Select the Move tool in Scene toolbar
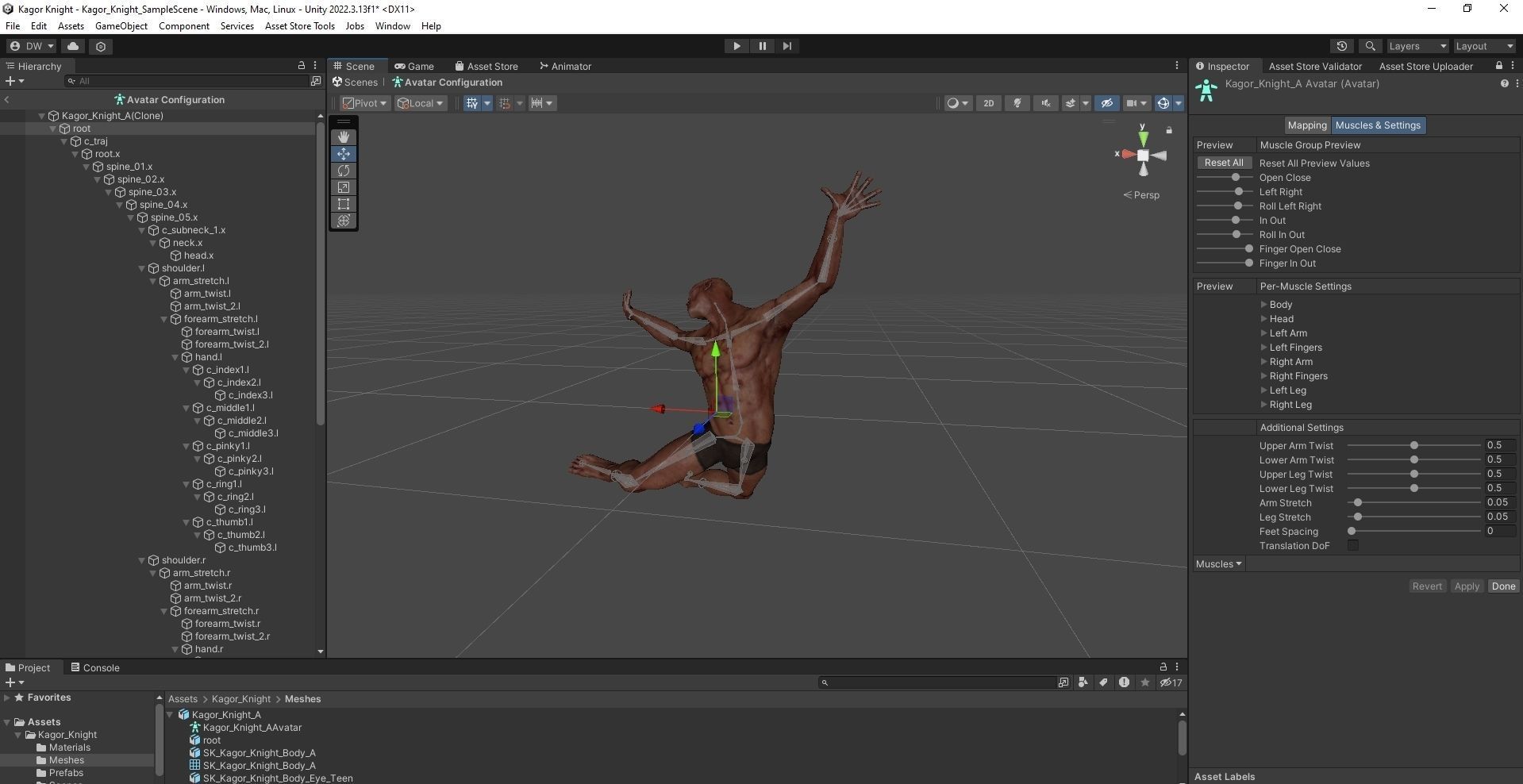This screenshot has height=784, width=1523. (344, 154)
